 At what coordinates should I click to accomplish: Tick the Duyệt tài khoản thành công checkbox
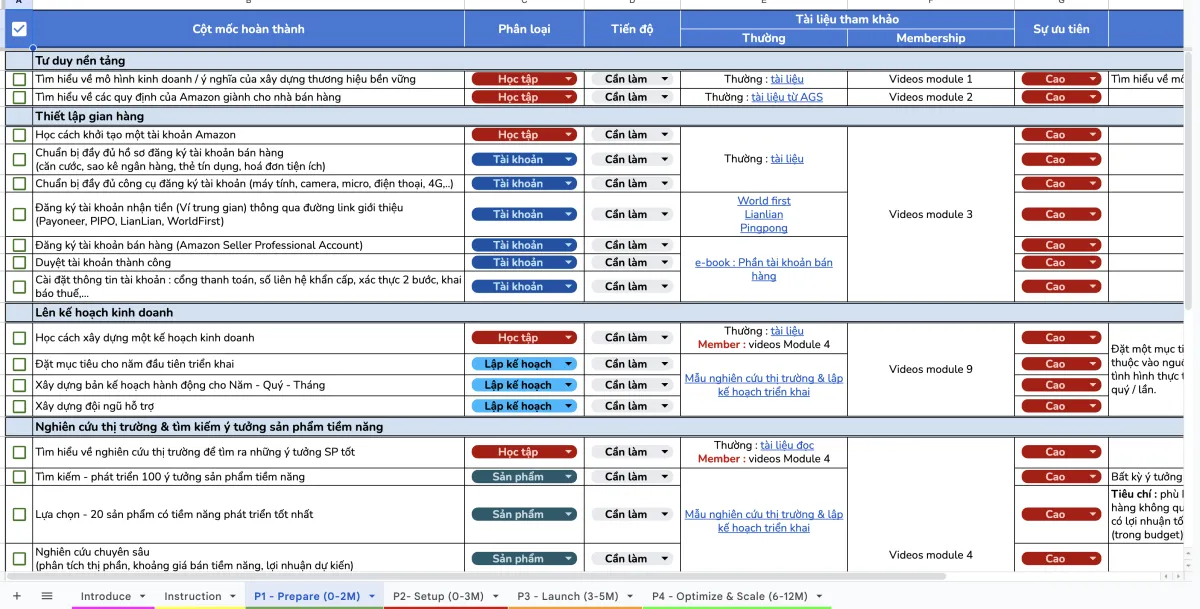coord(19,262)
